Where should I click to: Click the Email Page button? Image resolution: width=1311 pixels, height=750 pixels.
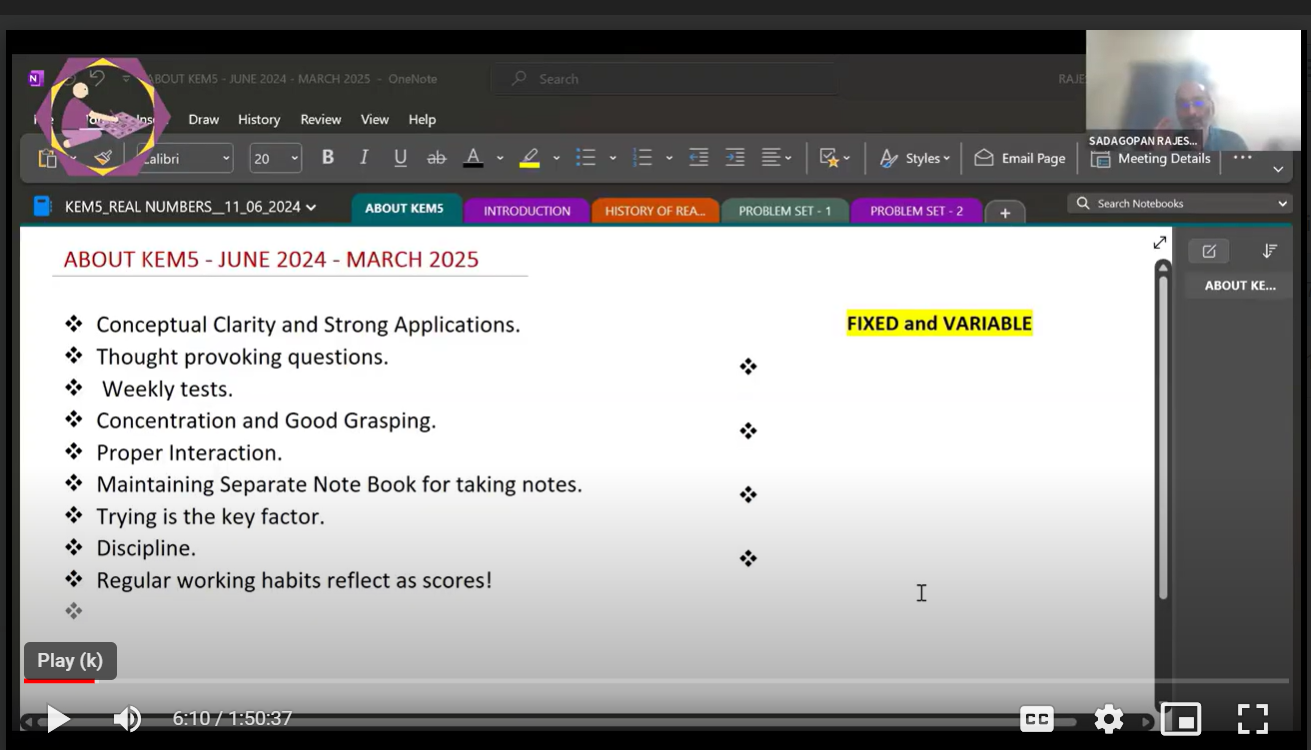coord(1020,158)
